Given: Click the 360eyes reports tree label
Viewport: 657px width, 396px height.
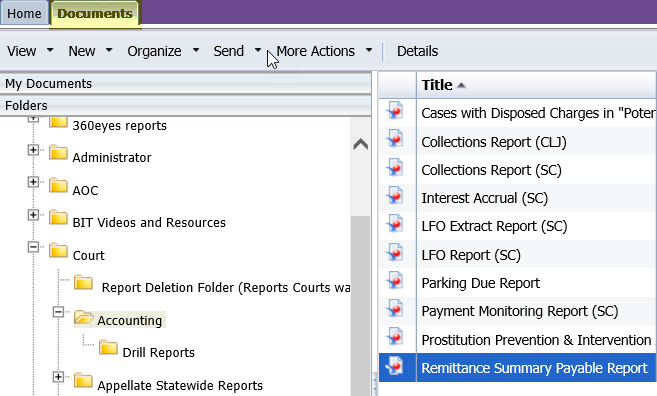Looking at the screenshot, I should [119, 125].
